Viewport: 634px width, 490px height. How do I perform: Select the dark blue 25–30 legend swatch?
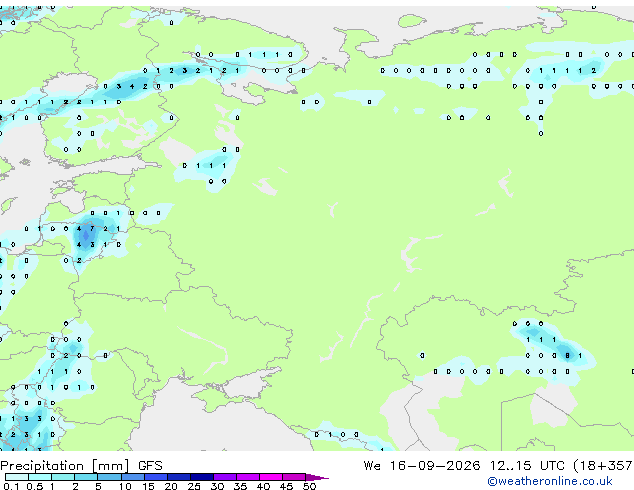(x=202, y=477)
